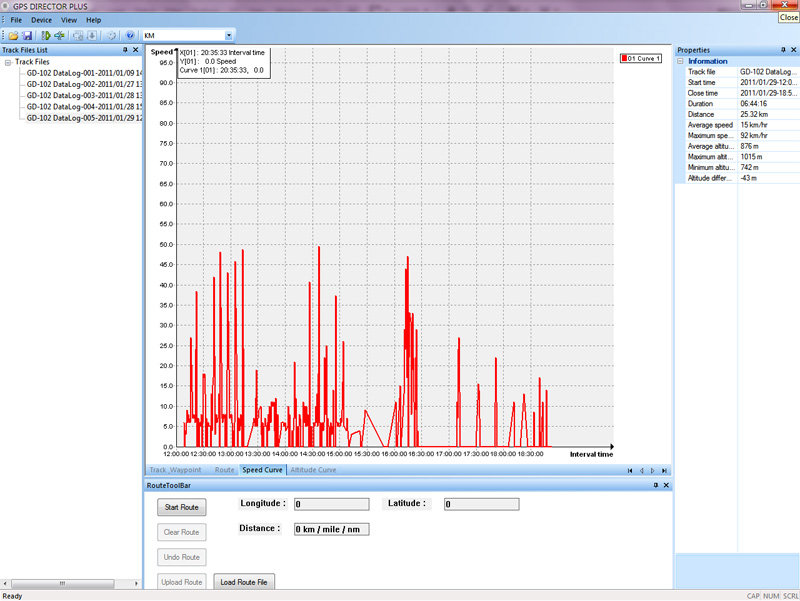The image size is (800, 601).
Task: Select GD-102 DataLog-003-2011/01/28 track
Action: click(84, 95)
